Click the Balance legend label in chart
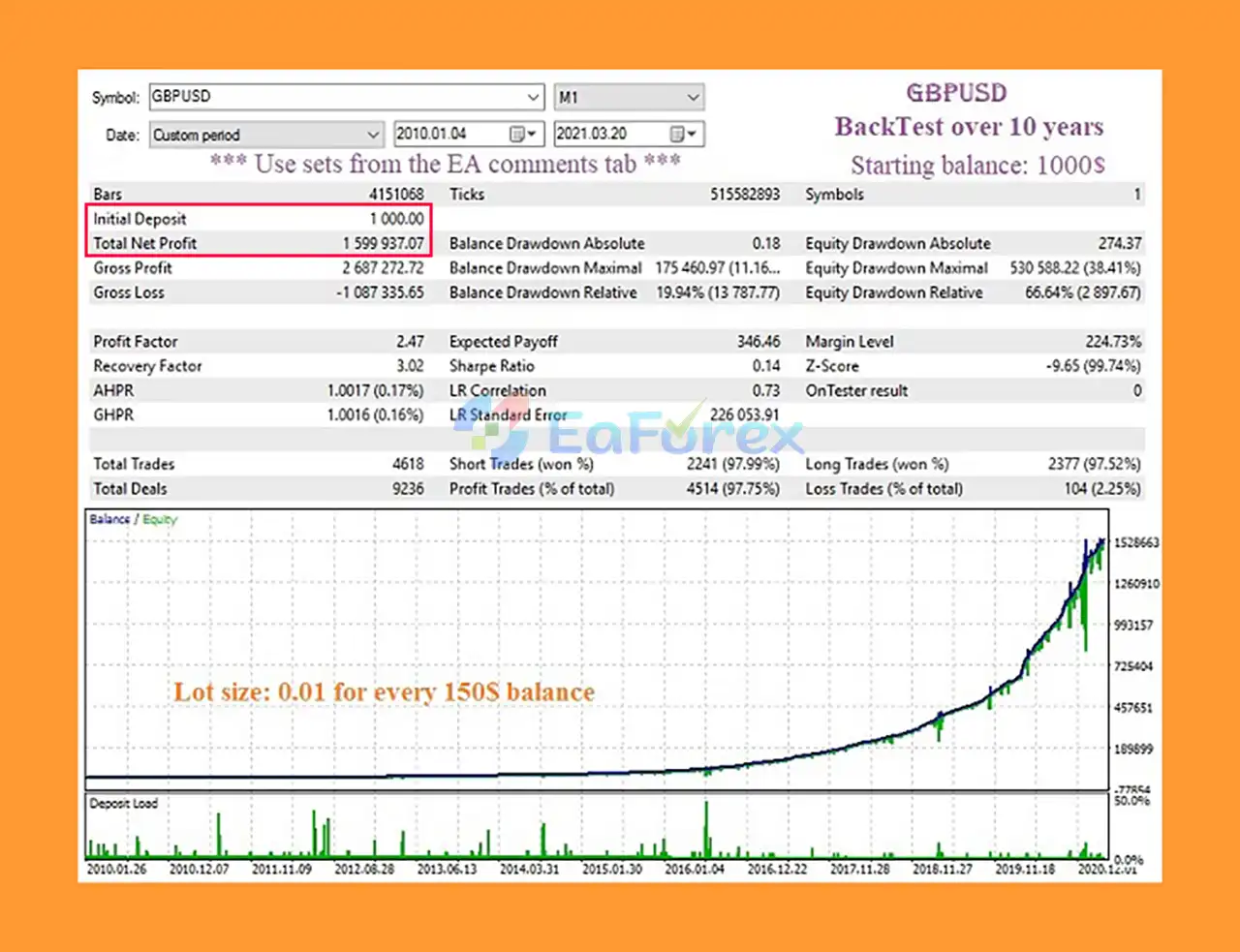Screen dimensions: 1240x952 point(109,519)
